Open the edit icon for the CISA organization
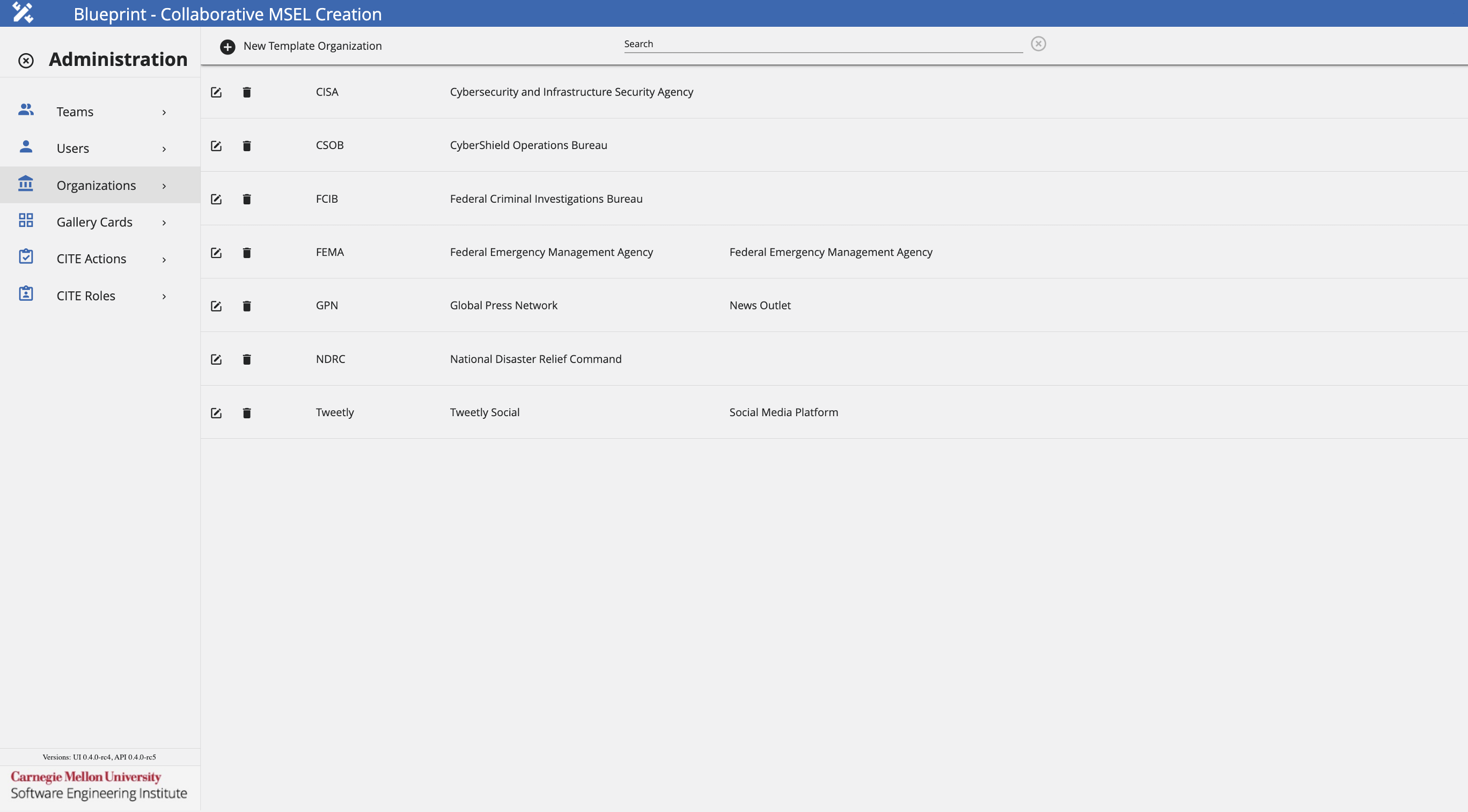1468x812 pixels. pos(216,92)
